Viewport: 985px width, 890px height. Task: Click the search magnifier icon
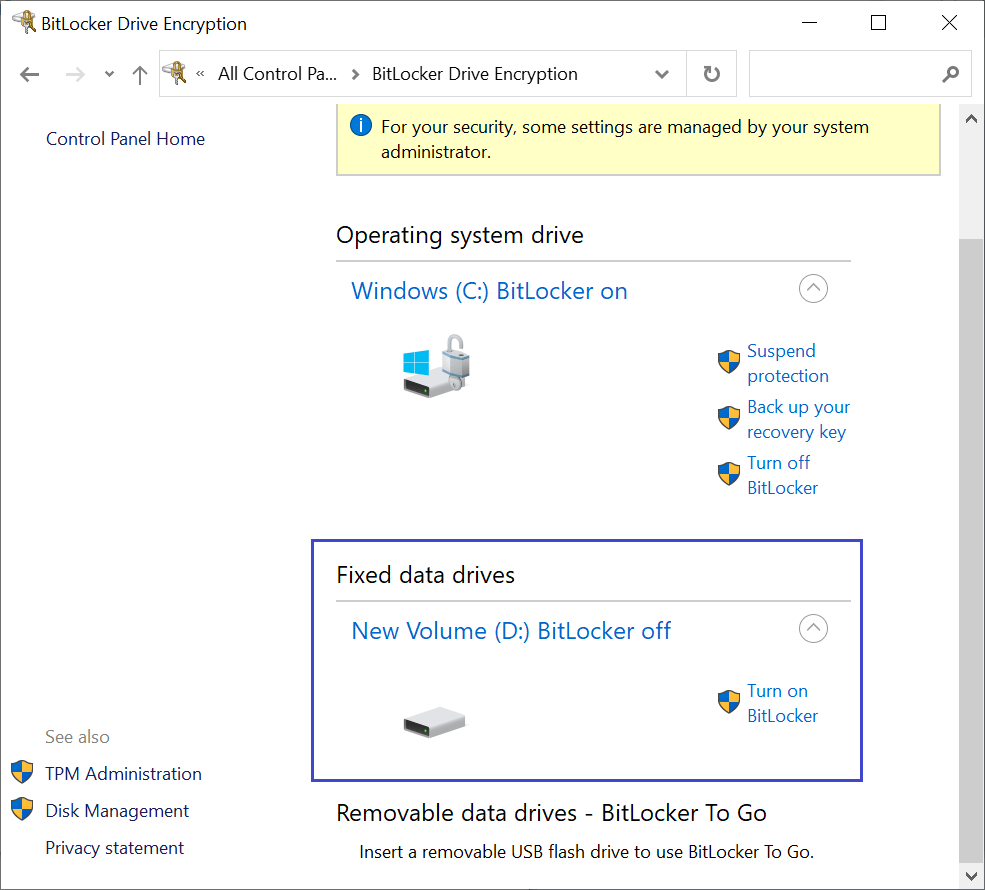(951, 74)
